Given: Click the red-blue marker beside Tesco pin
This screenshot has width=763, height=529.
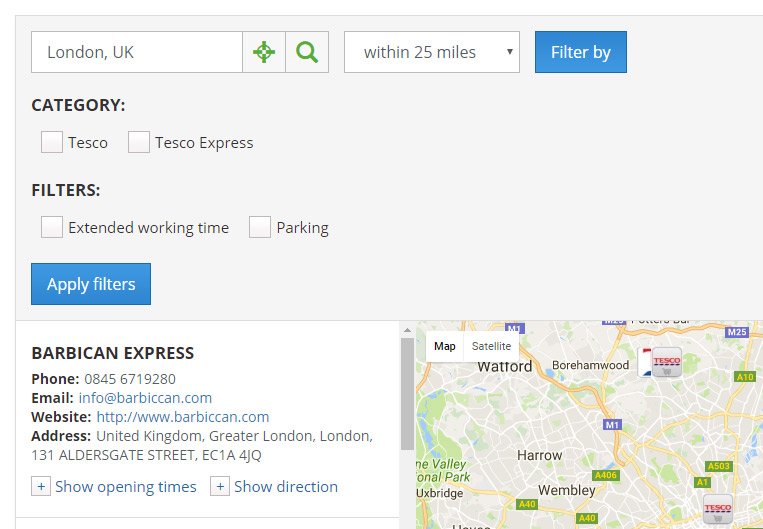Looking at the screenshot, I should [x=645, y=363].
